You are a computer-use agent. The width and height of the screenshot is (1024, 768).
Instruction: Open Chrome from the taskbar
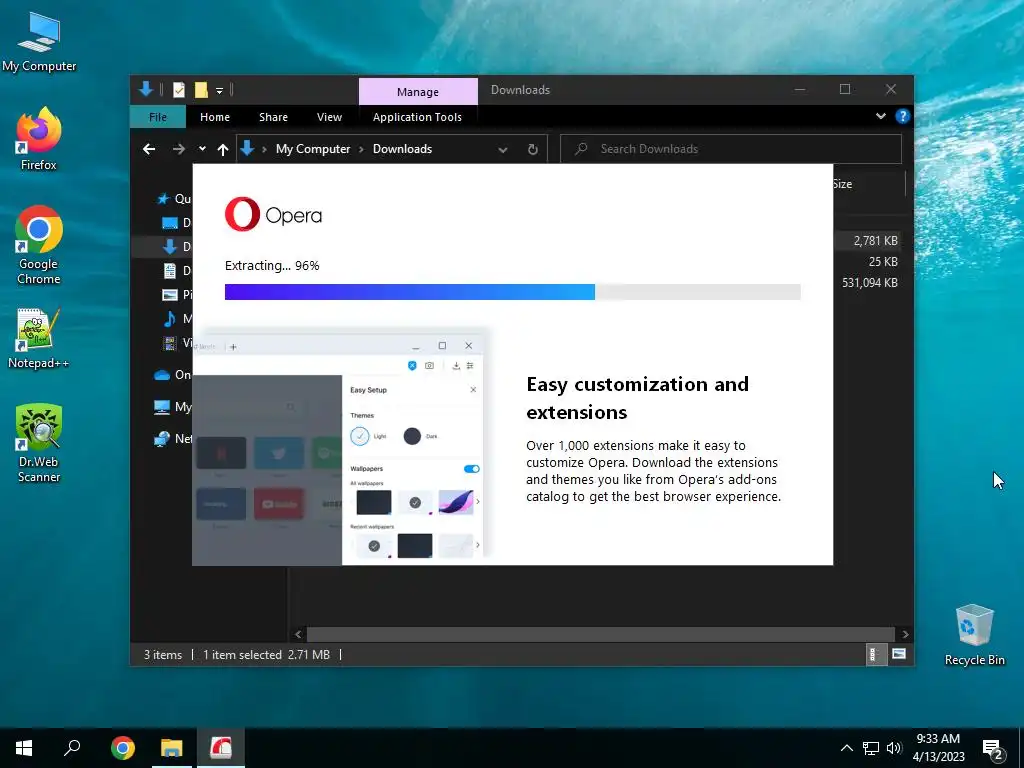coord(123,748)
